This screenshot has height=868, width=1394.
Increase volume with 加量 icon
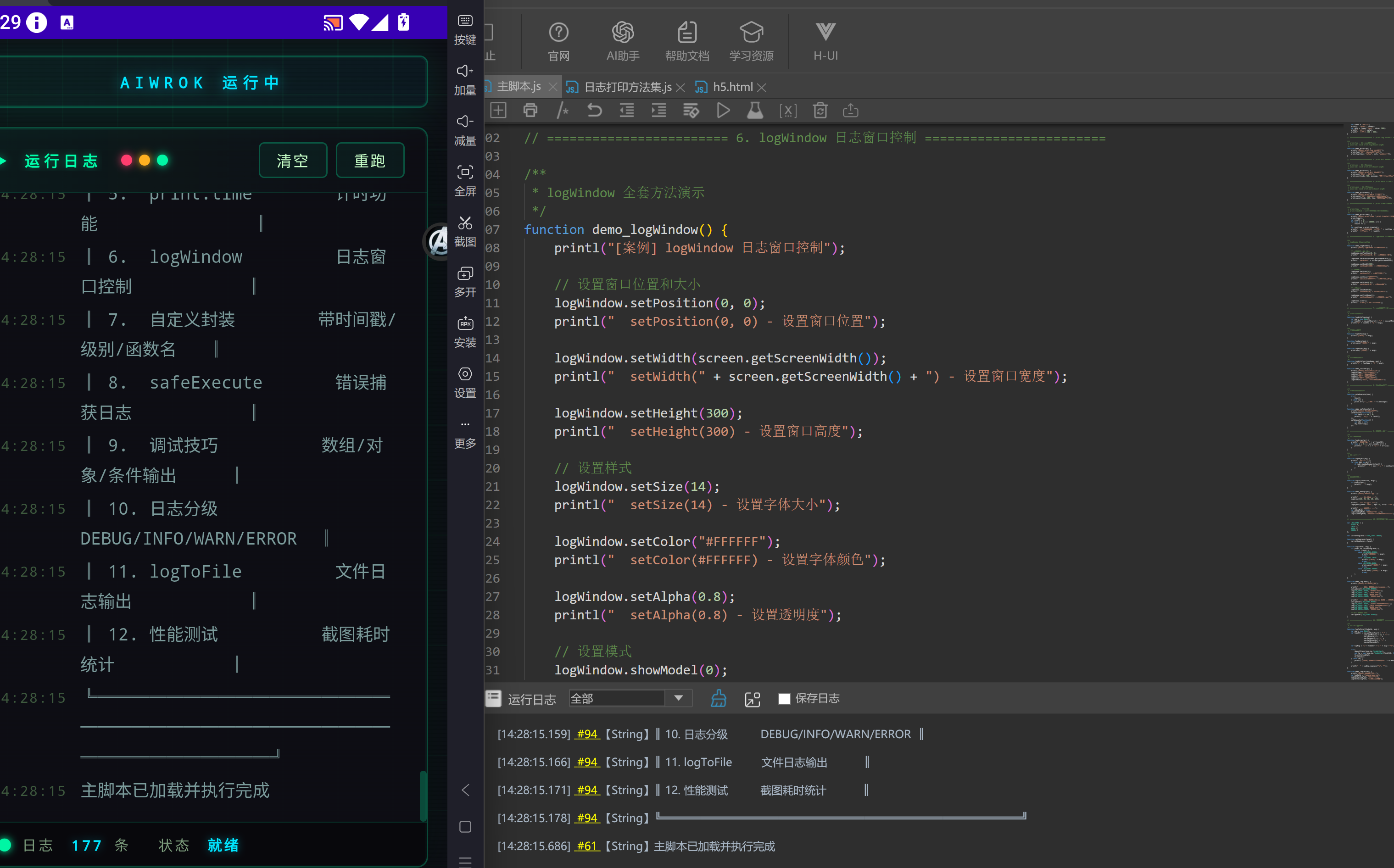tap(464, 80)
